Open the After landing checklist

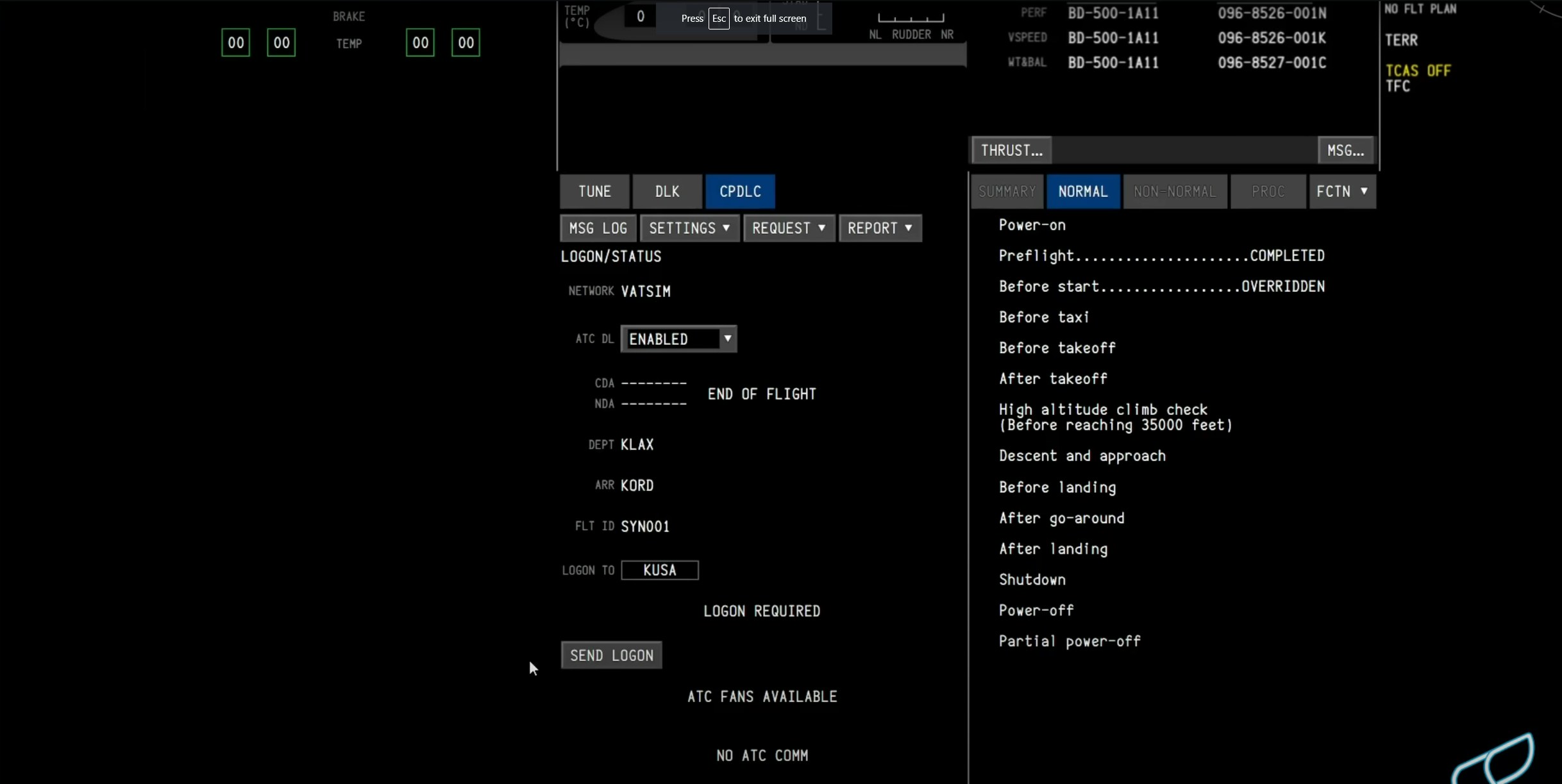1053,549
